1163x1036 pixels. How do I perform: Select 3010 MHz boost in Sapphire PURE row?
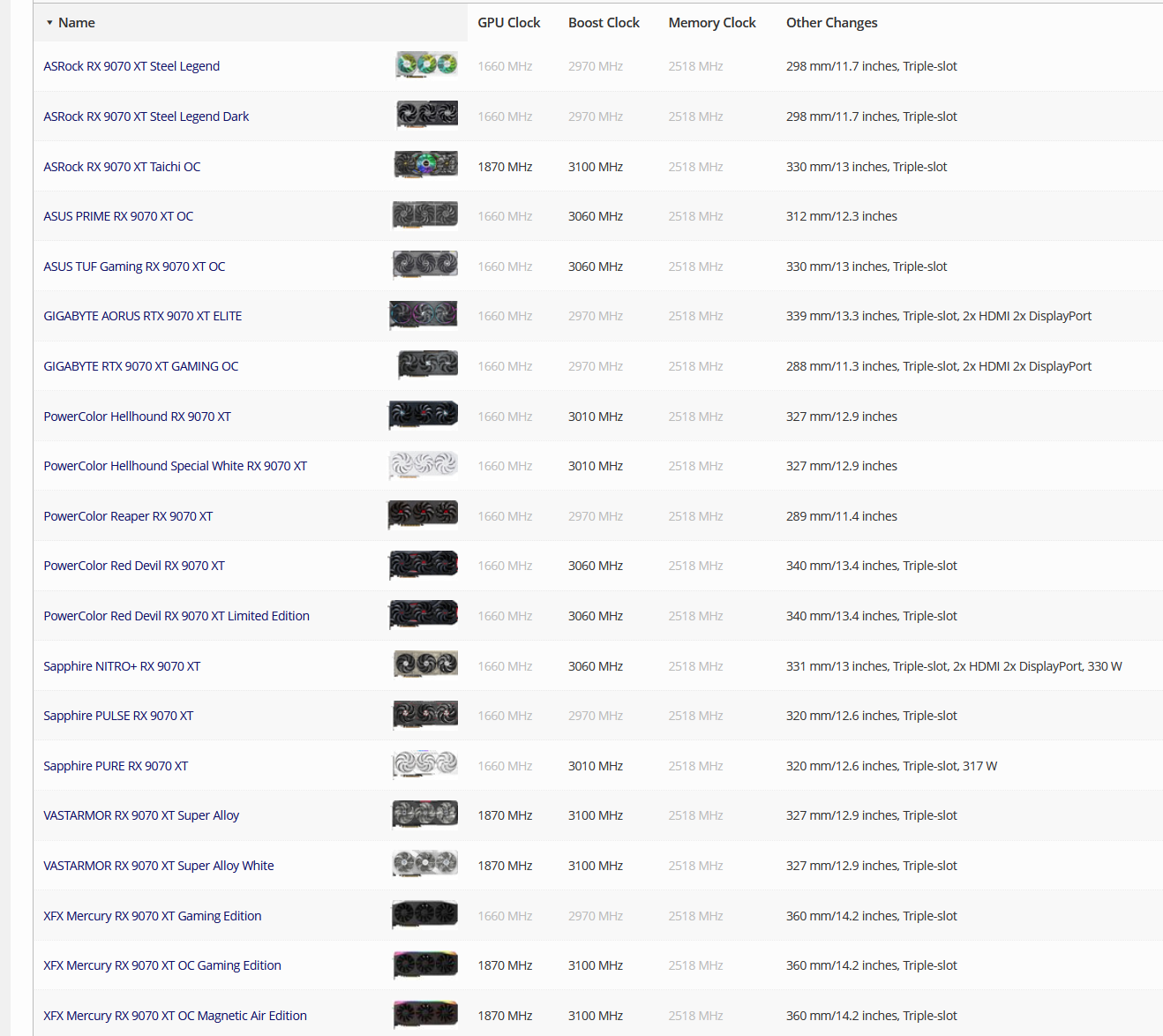point(596,766)
